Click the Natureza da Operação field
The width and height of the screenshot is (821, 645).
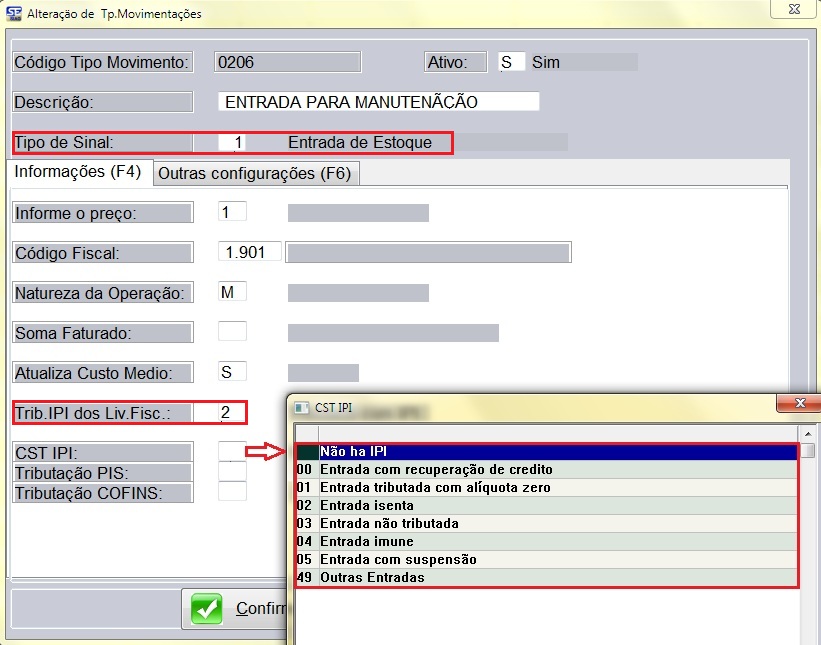[232, 292]
